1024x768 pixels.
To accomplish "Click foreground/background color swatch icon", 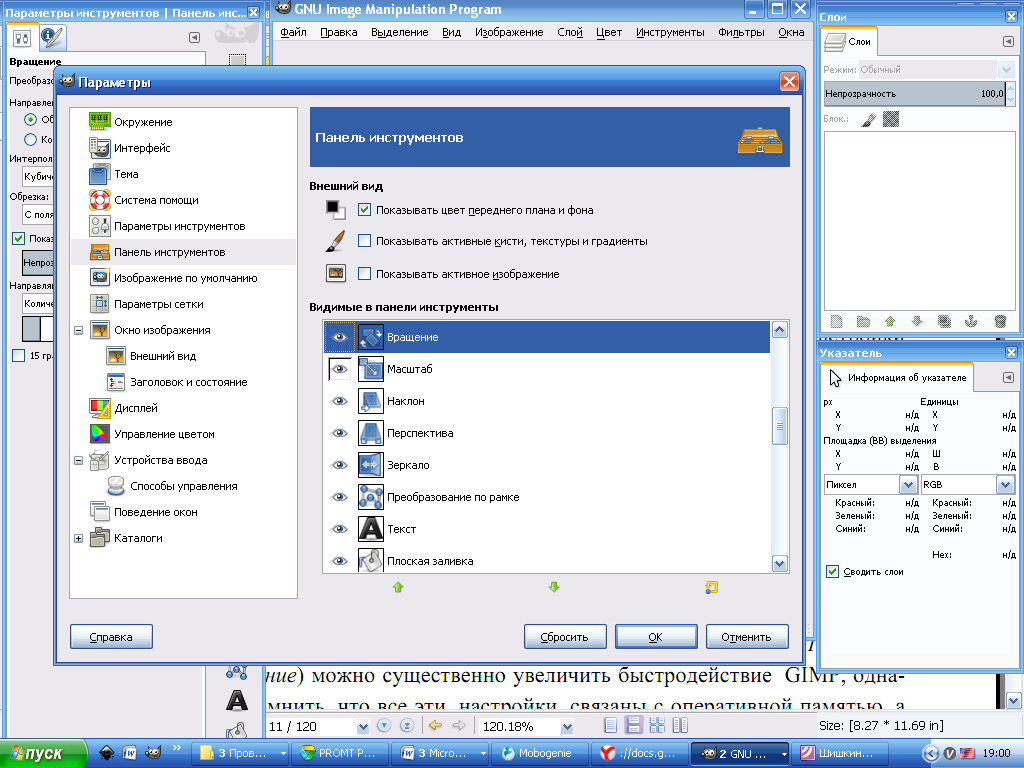I will tap(336, 210).
